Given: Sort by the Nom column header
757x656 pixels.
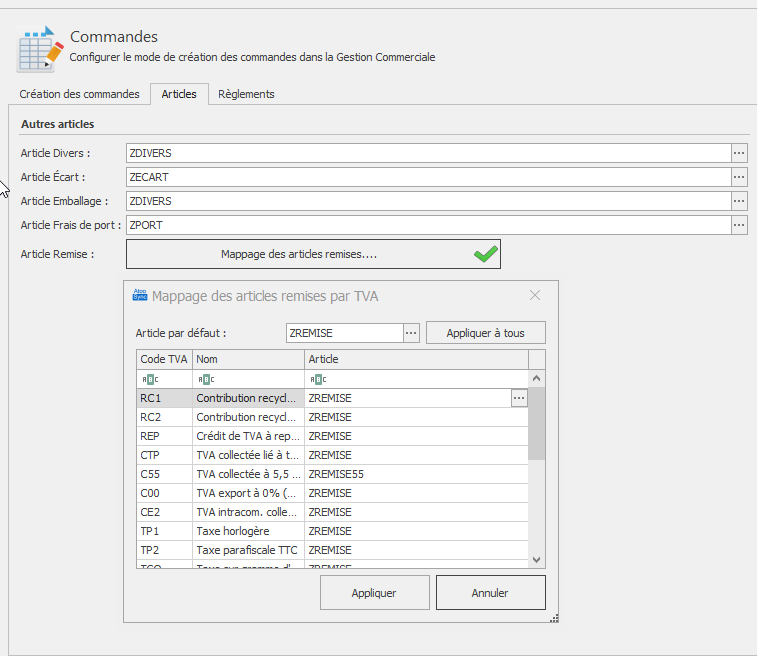Looking at the screenshot, I should (248, 359).
